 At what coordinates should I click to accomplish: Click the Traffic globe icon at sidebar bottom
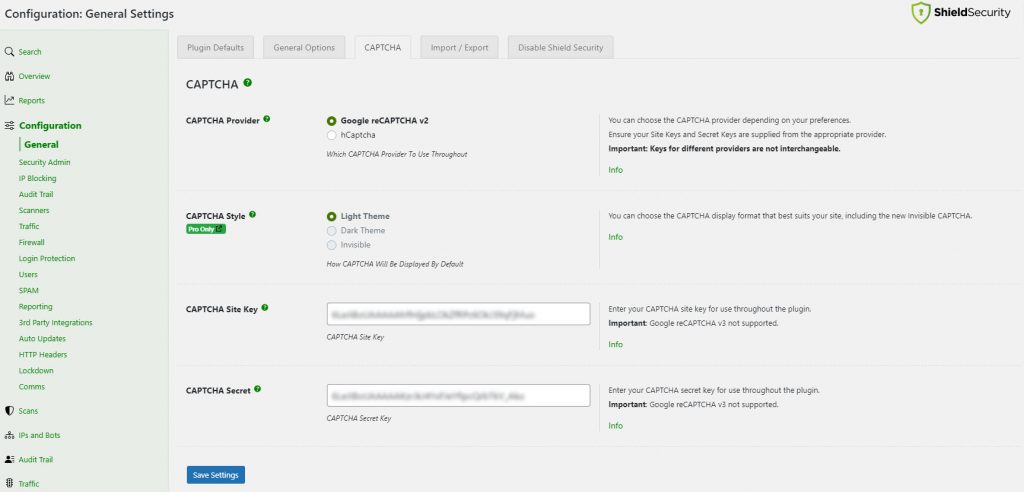click(9, 484)
